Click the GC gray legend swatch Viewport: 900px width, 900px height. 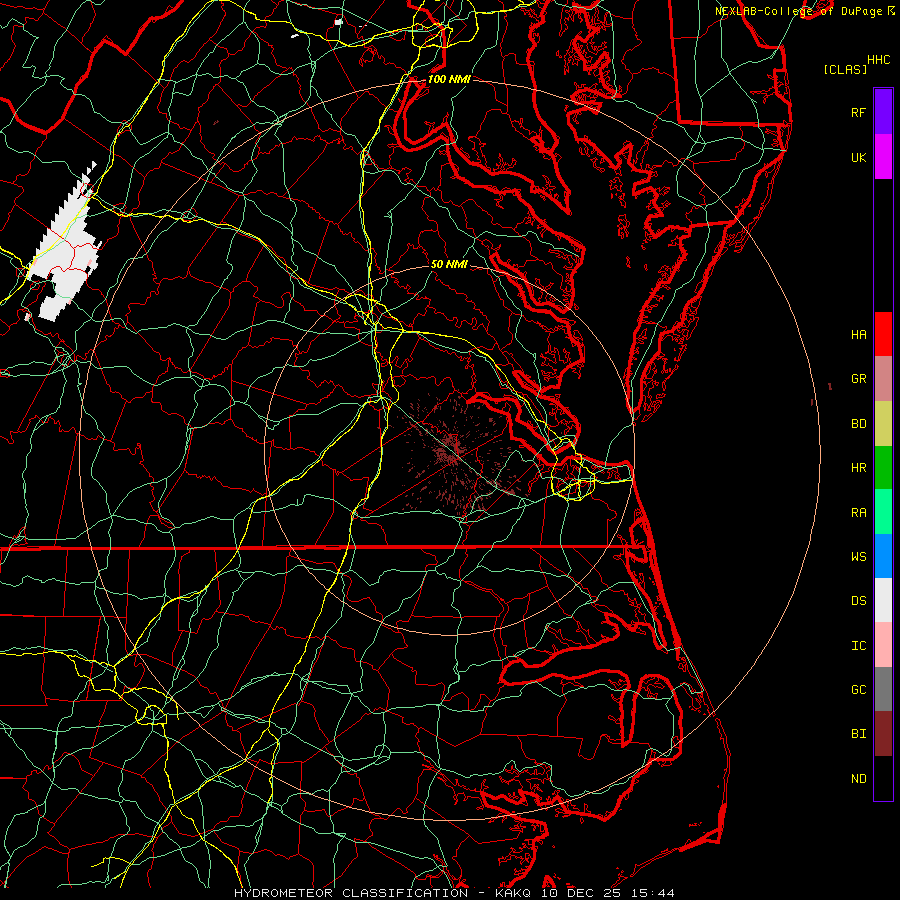tap(883, 689)
